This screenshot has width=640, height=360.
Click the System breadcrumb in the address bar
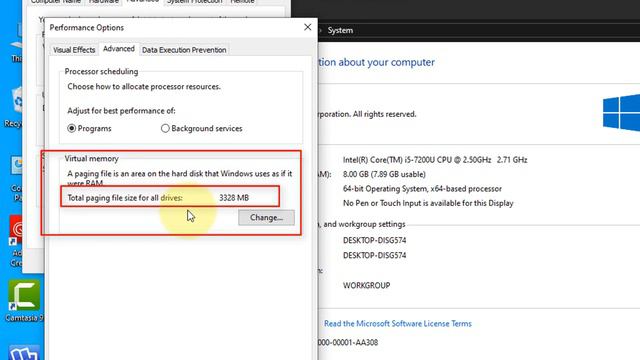click(x=340, y=31)
